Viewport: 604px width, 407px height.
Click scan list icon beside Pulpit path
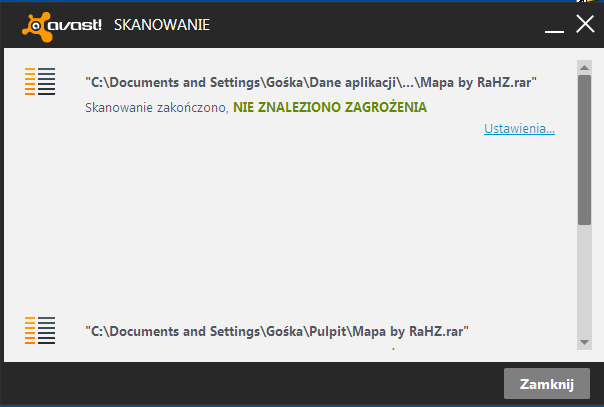tap(40, 330)
